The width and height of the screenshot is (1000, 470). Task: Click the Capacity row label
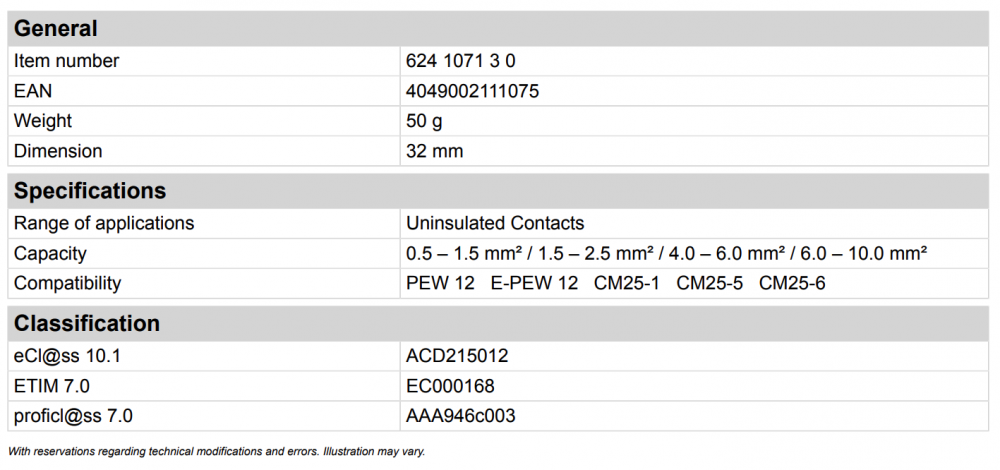coord(50,253)
